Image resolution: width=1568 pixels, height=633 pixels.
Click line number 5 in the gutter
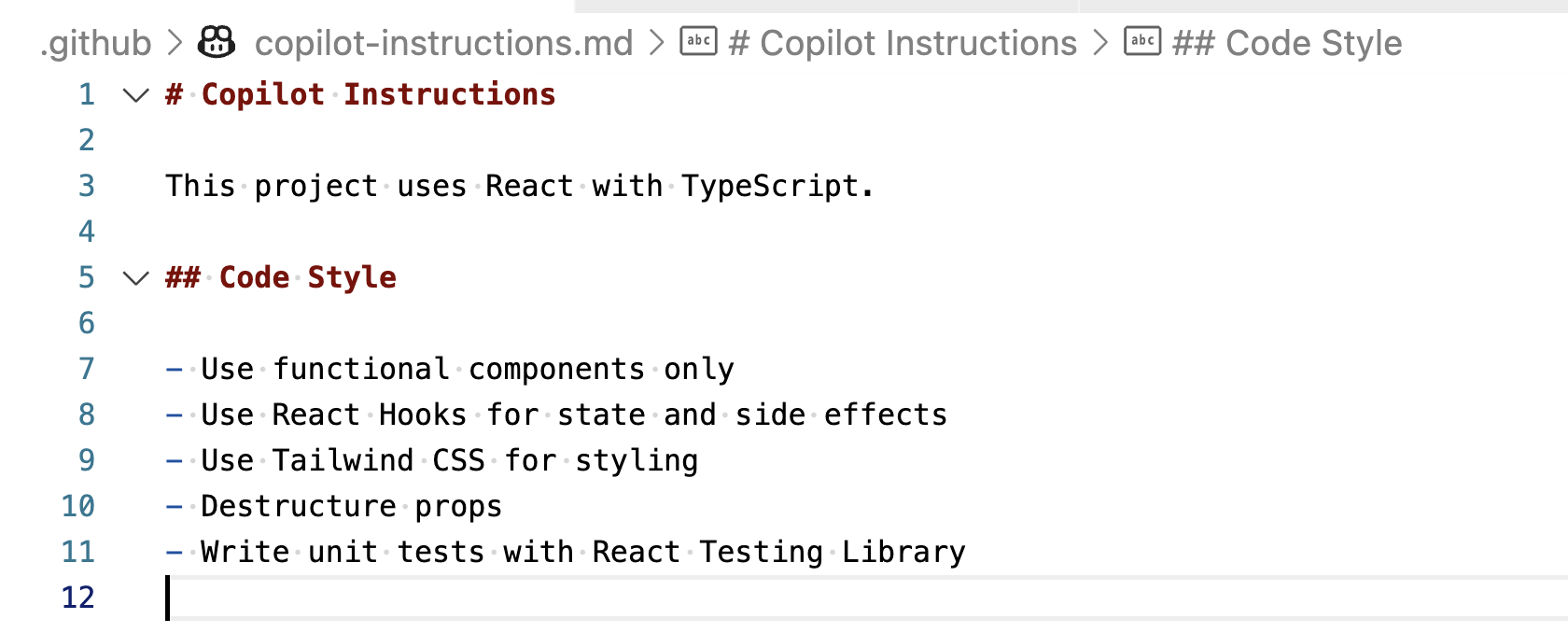(87, 277)
